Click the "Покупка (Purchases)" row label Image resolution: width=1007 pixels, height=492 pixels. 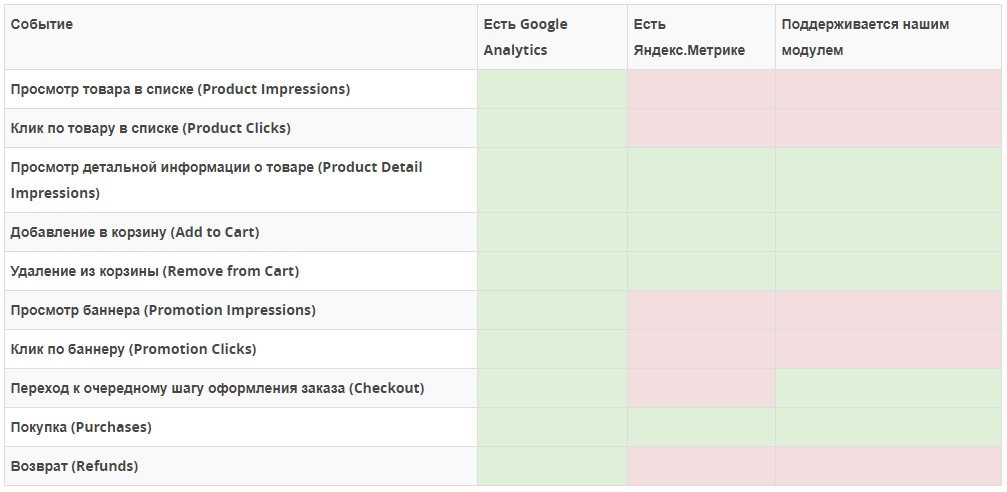[81, 427]
